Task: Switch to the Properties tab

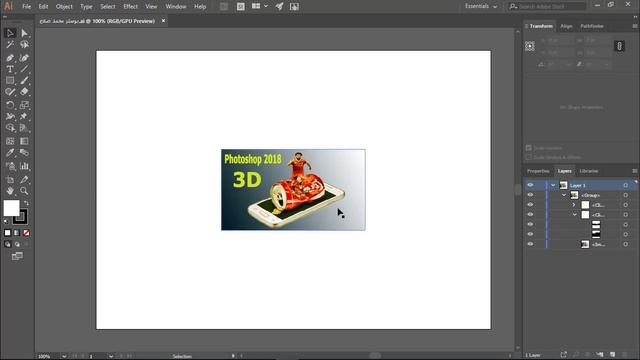Action: 538,171
